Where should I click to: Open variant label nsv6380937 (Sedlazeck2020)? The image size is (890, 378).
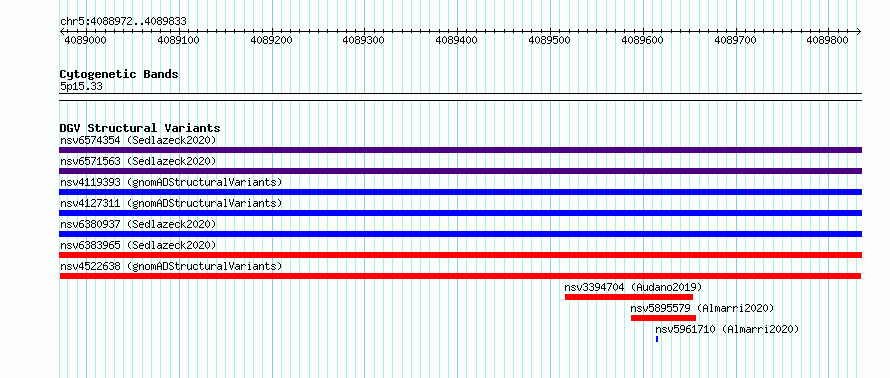(138, 224)
